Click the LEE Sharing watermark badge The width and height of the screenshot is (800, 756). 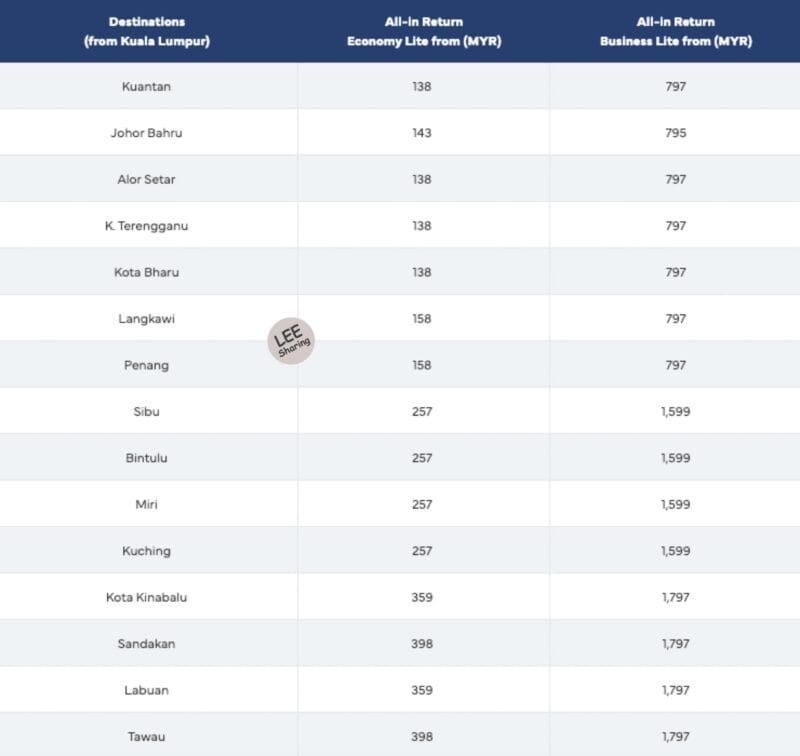(x=291, y=341)
